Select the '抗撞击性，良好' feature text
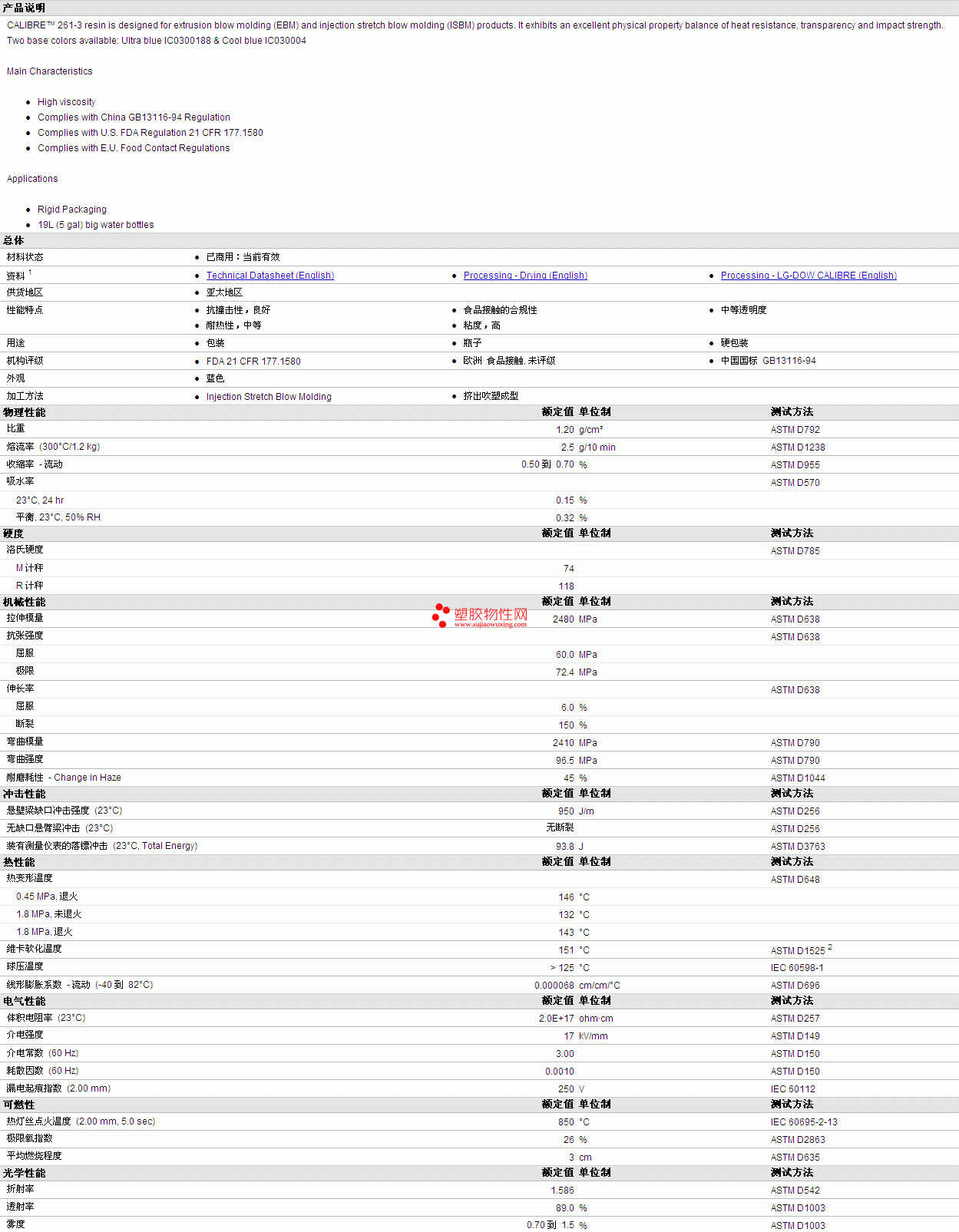959x1232 pixels. (x=238, y=310)
